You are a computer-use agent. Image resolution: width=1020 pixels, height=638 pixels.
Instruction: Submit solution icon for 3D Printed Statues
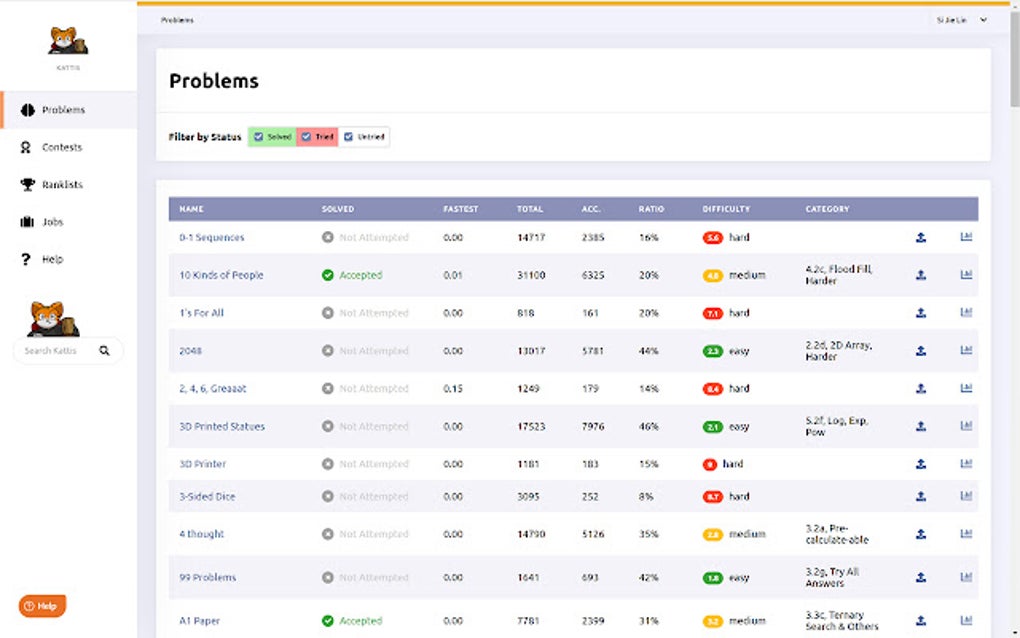coord(920,426)
